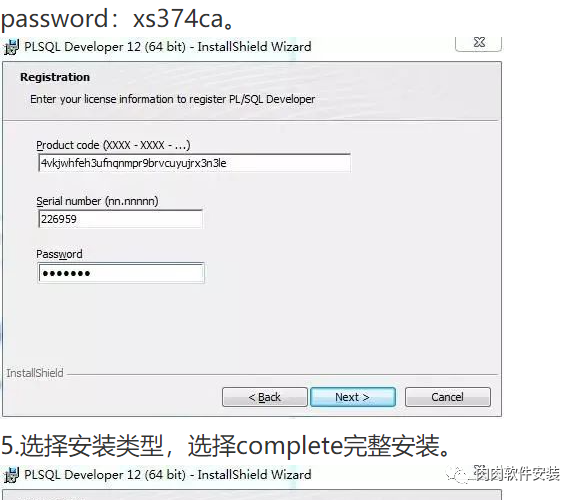Viewport: 578px width, 500px height.
Task: Click into the Product code field
Action: coord(194,163)
